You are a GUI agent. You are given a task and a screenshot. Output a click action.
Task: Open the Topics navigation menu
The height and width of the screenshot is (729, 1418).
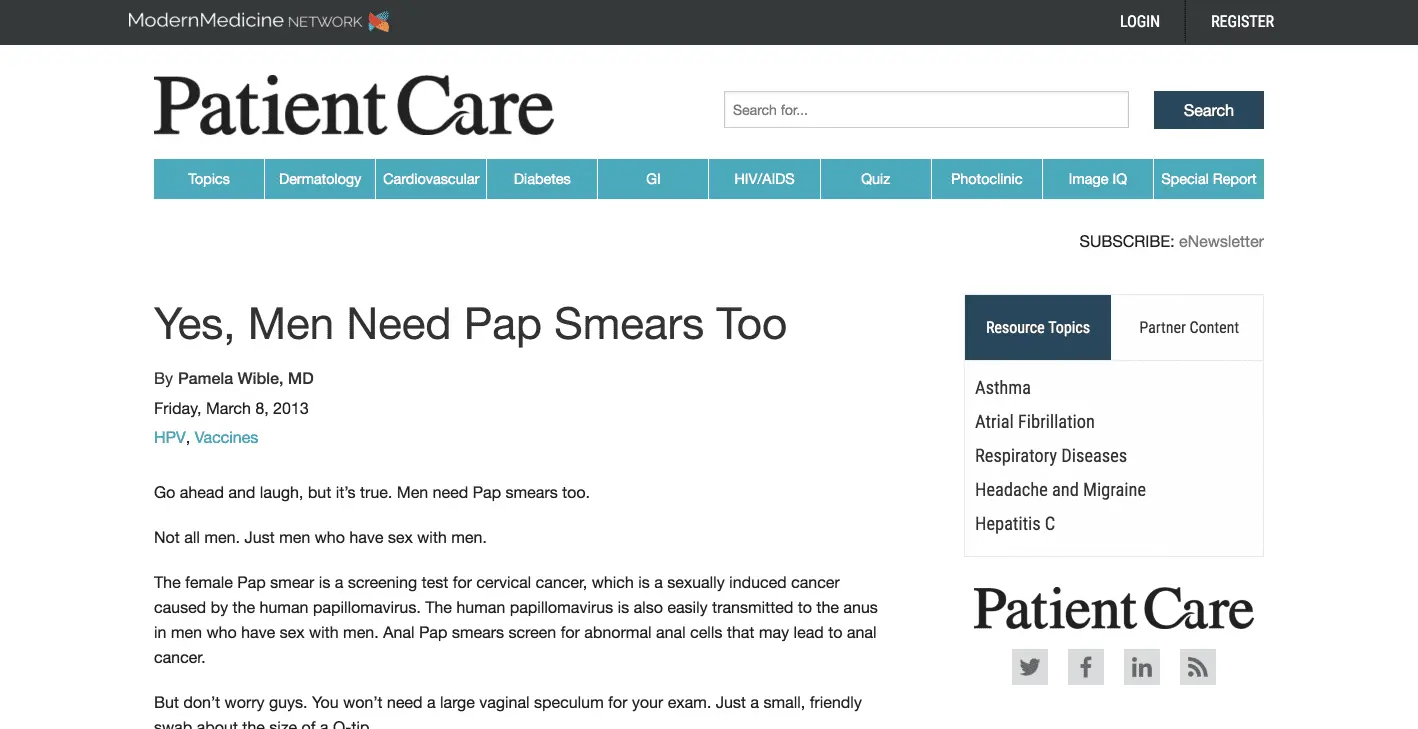coord(209,179)
